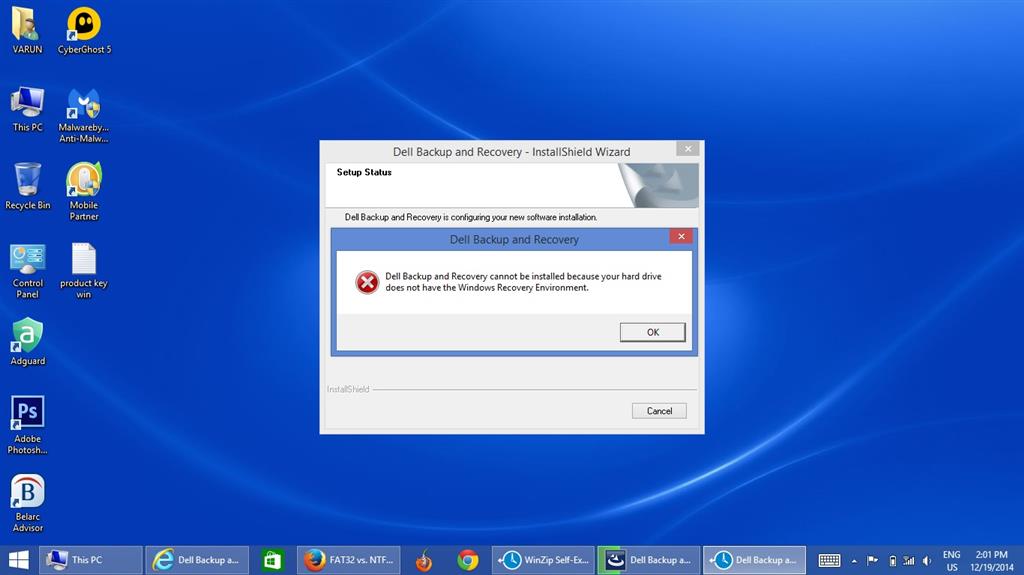The height and width of the screenshot is (575, 1024).
Task: Check battery status tray icon
Action: coord(892,561)
